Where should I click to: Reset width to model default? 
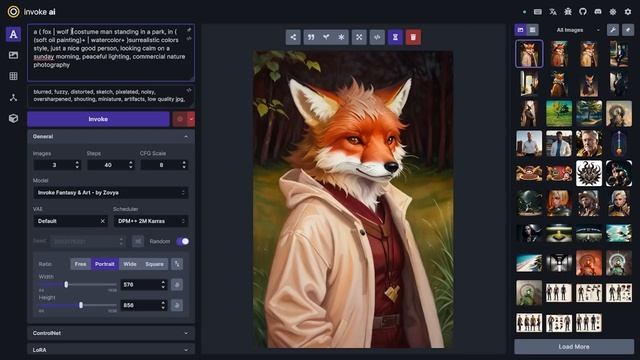point(177,284)
